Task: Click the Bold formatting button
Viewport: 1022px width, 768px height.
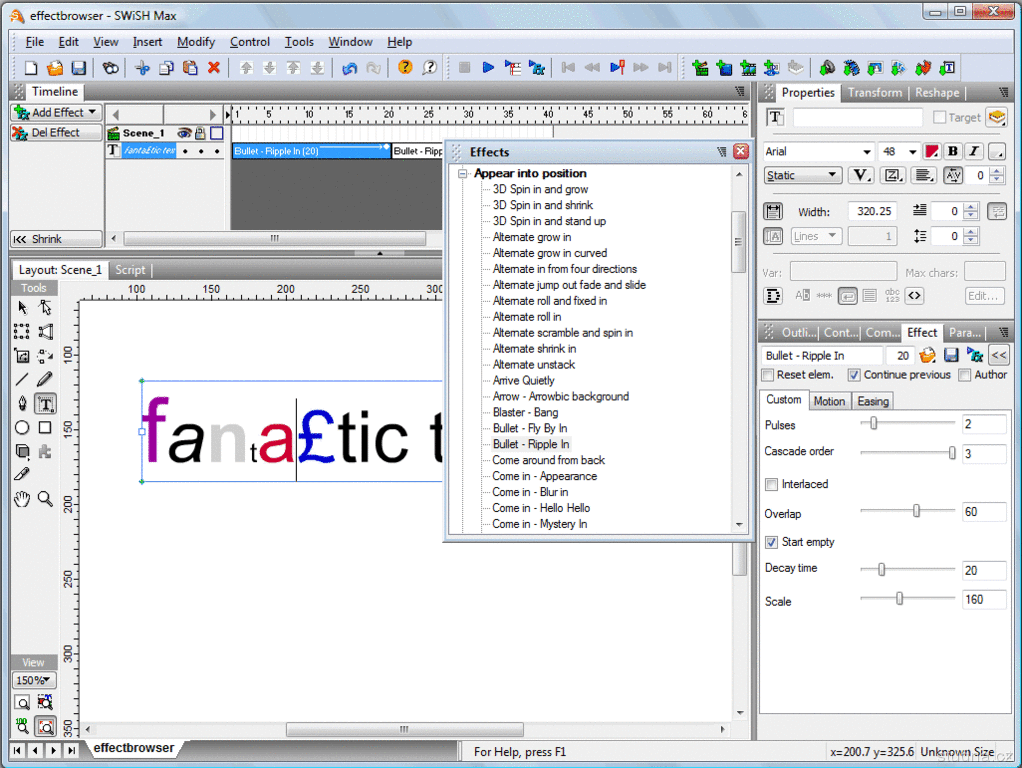Action: [952, 152]
